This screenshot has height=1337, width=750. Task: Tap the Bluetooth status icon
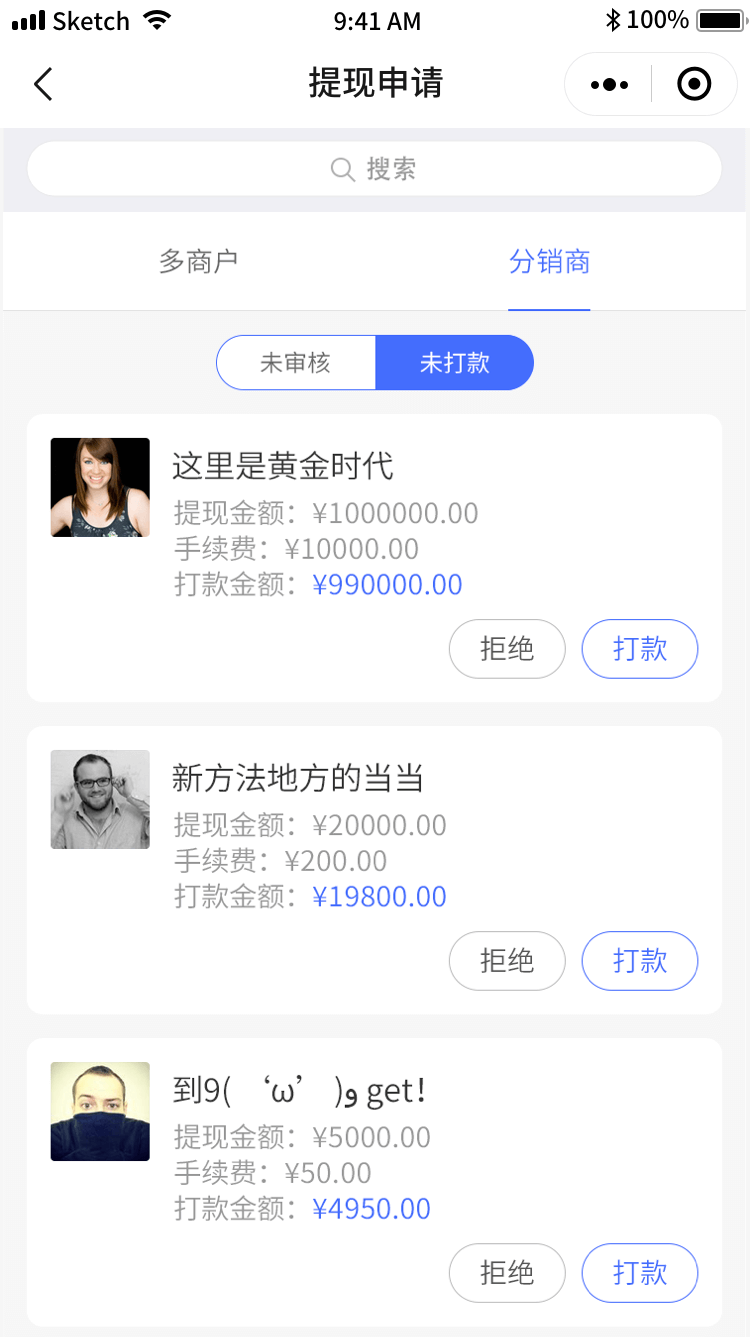(613, 20)
